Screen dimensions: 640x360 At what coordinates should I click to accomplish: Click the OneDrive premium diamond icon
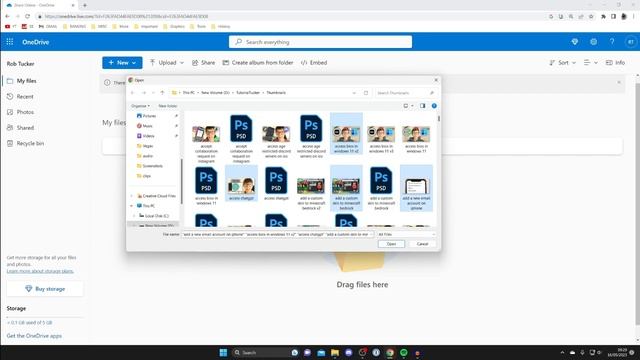575,42
